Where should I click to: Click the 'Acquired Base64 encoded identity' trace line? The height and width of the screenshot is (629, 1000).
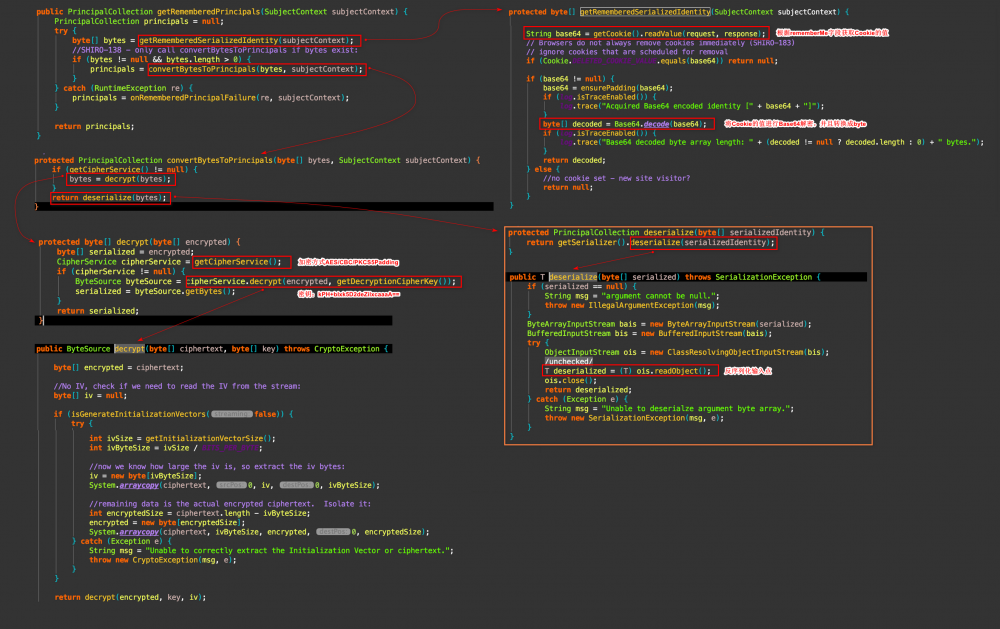click(x=692, y=106)
